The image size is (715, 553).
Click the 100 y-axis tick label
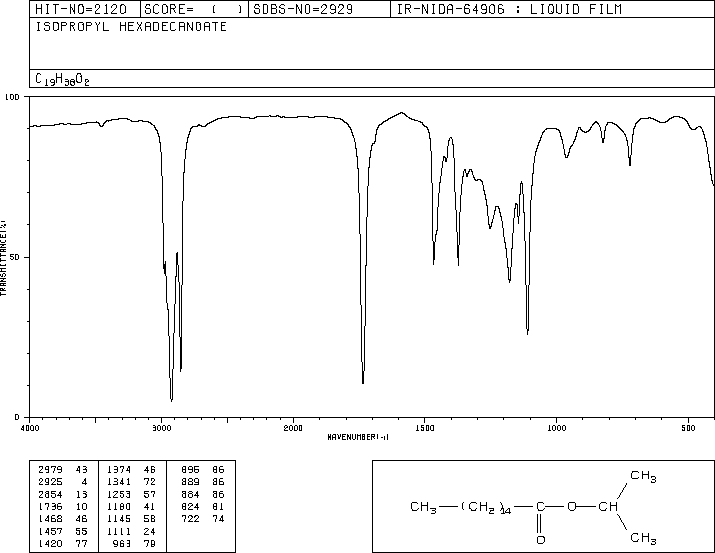point(12,97)
